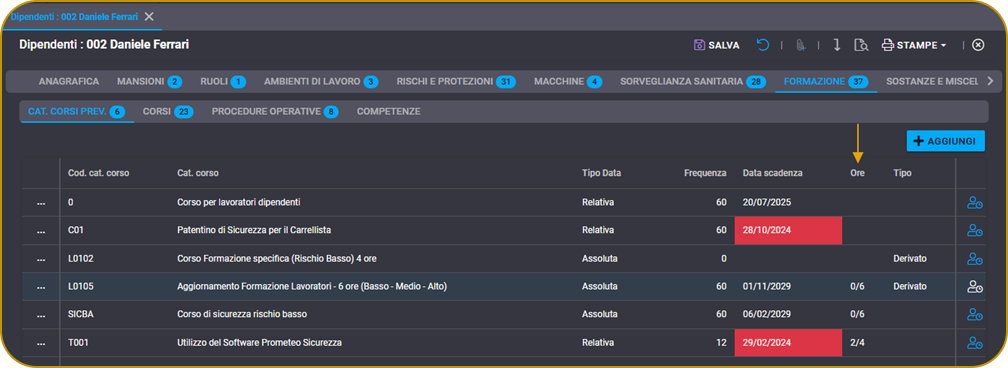Click date cell 20/07/2025
The image size is (1008, 368).
coord(767,203)
